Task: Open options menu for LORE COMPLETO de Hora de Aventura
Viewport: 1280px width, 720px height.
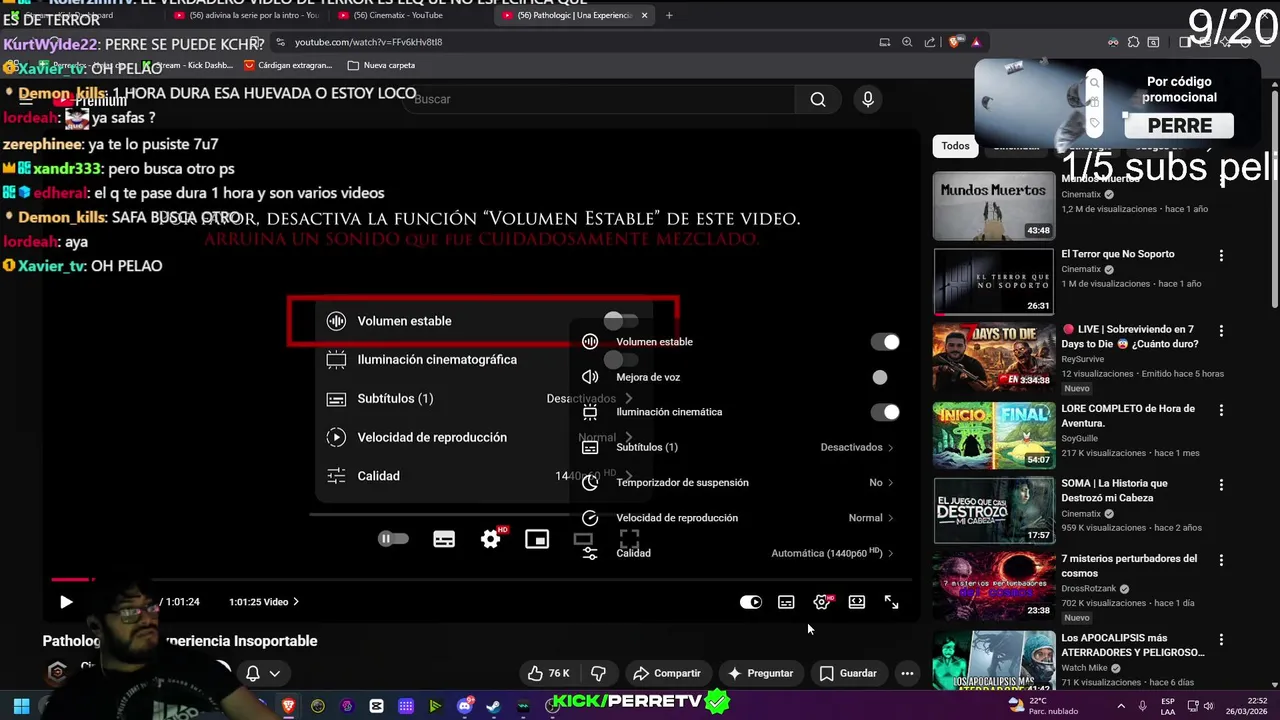Action: (x=1221, y=410)
